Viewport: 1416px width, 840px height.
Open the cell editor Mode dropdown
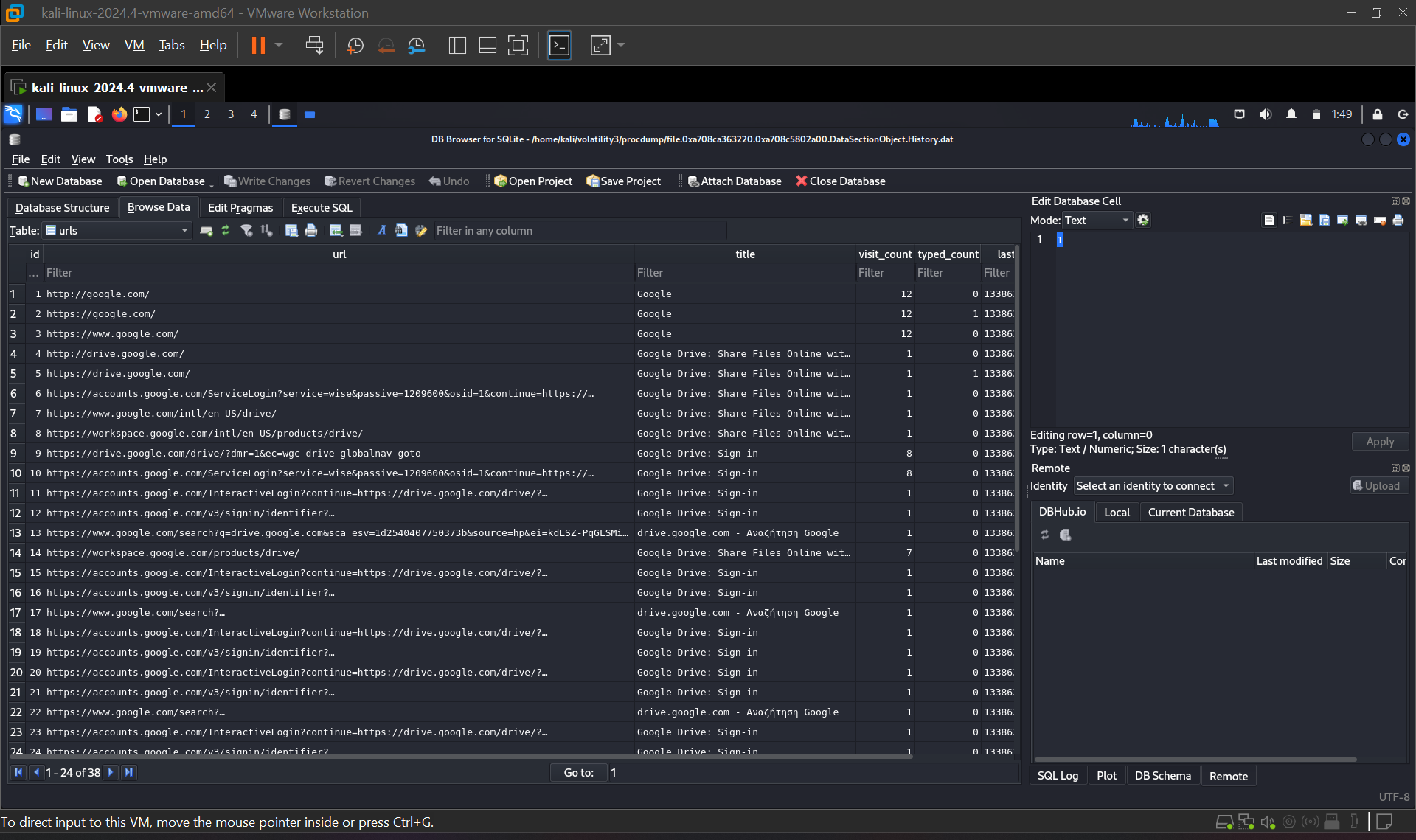[1097, 220]
